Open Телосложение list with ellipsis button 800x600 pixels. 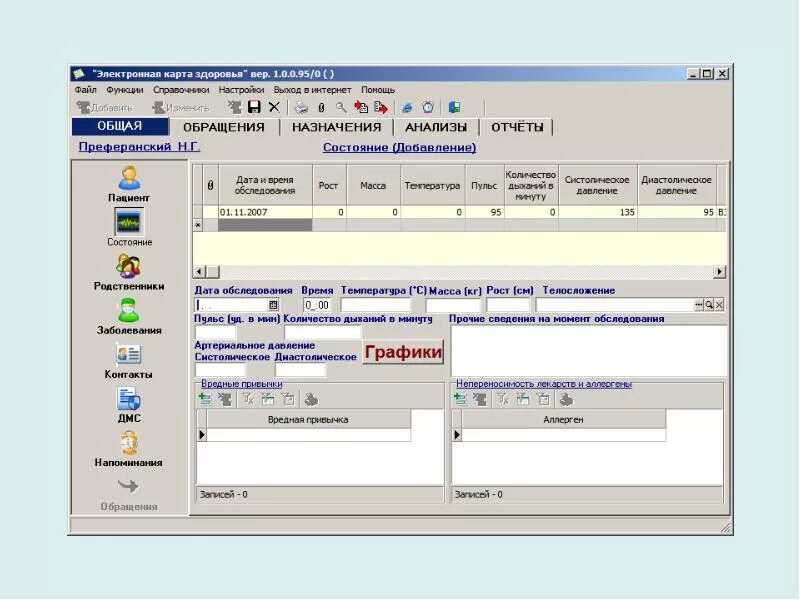[x=699, y=305]
